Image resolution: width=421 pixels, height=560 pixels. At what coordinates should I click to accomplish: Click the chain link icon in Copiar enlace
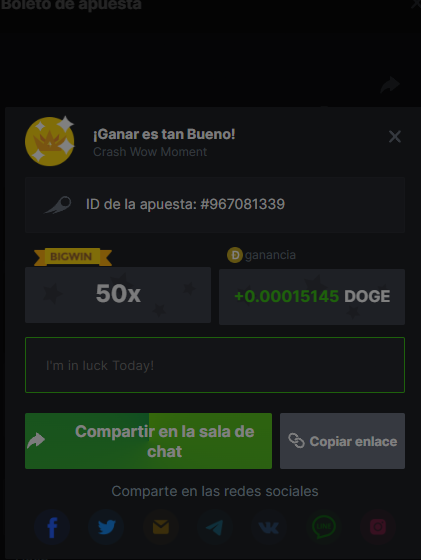(296, 441)
